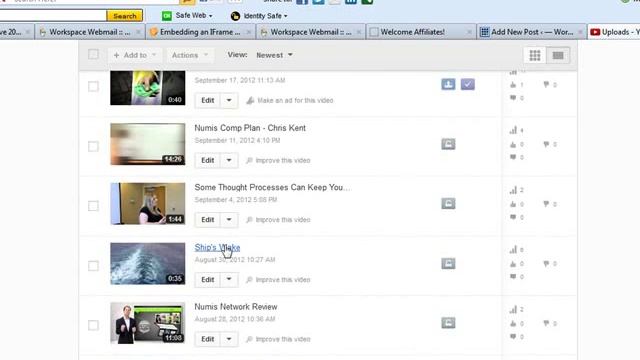Click privacy icon for Numis Network Review video
This screenshot has height=360, width=640.
tap(448, 323)
